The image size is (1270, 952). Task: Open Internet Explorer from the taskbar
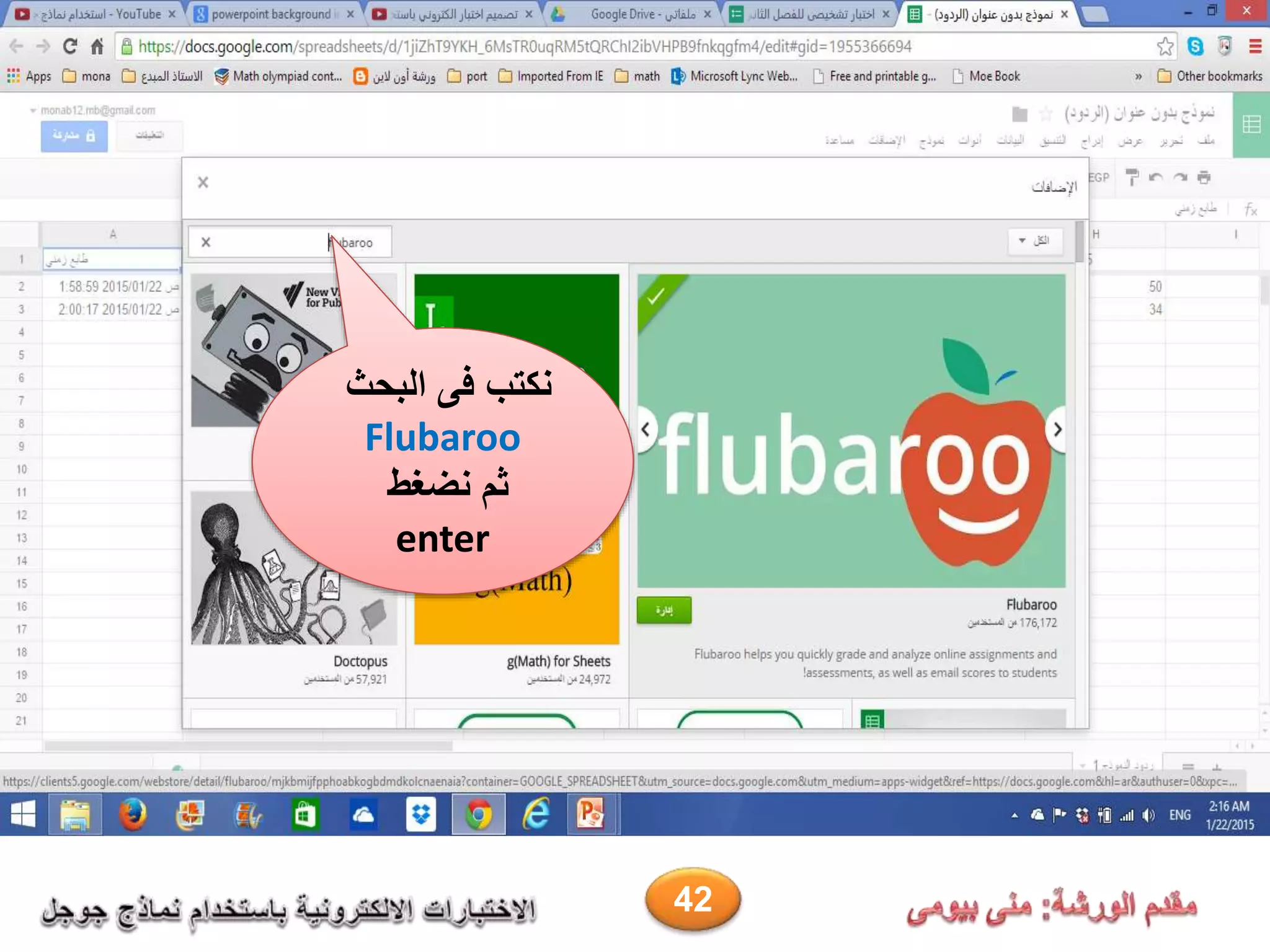tap(536, 814)
